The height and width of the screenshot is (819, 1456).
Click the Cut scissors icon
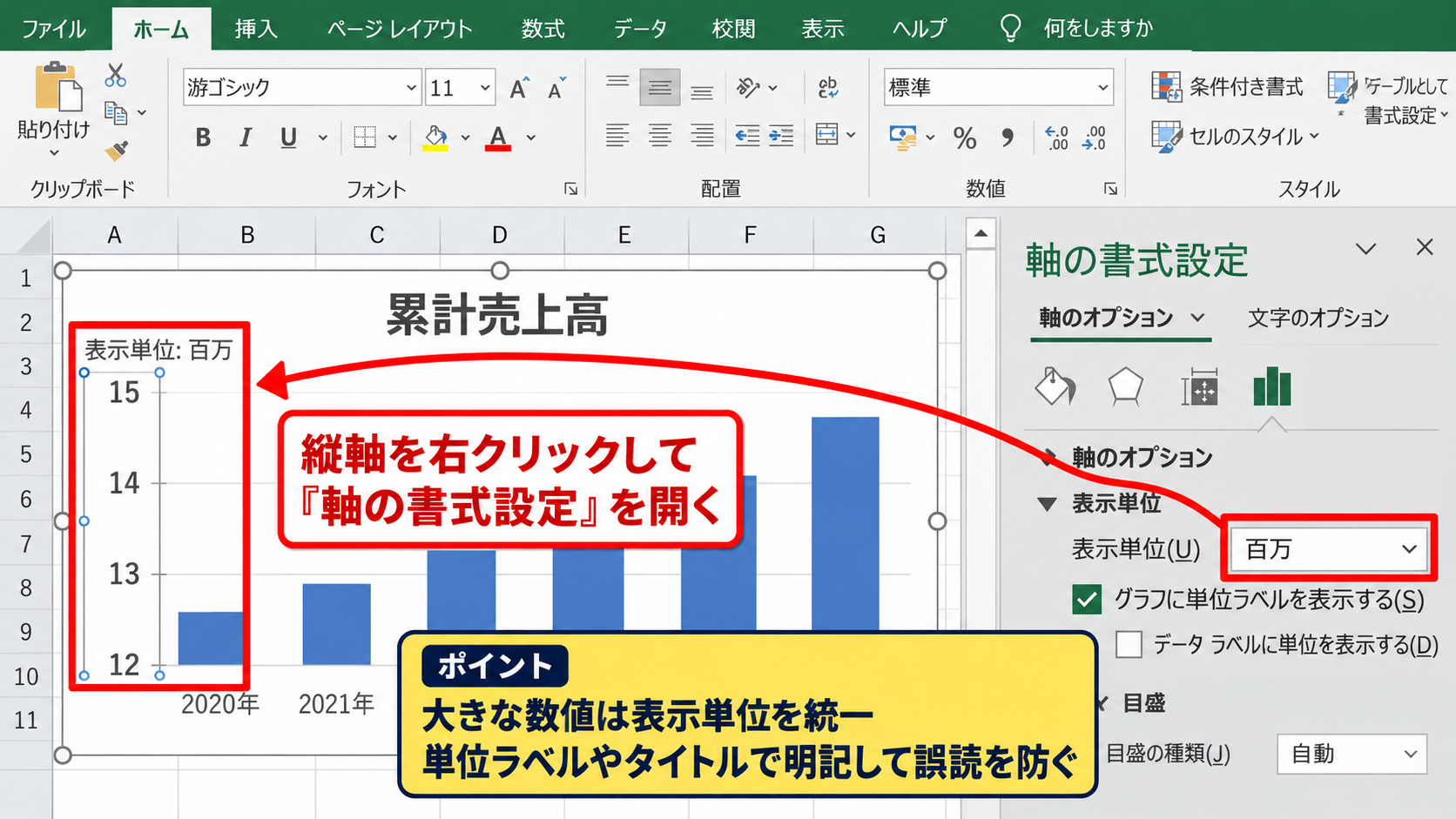coord(115,75)
